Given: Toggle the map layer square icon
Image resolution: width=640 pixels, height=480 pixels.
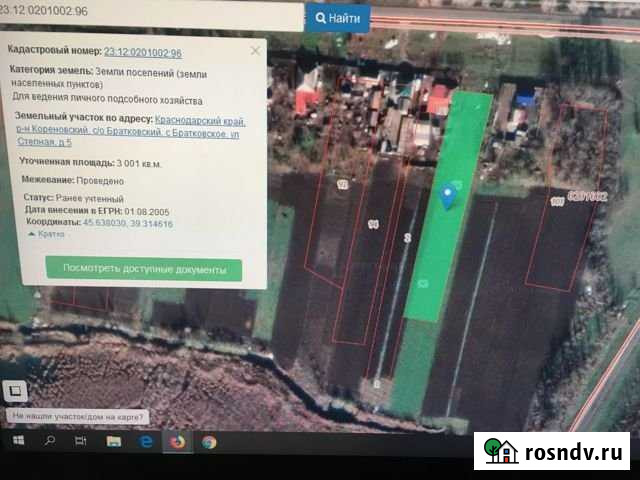Looking at the screenshot, I should [x=15, y=391].
